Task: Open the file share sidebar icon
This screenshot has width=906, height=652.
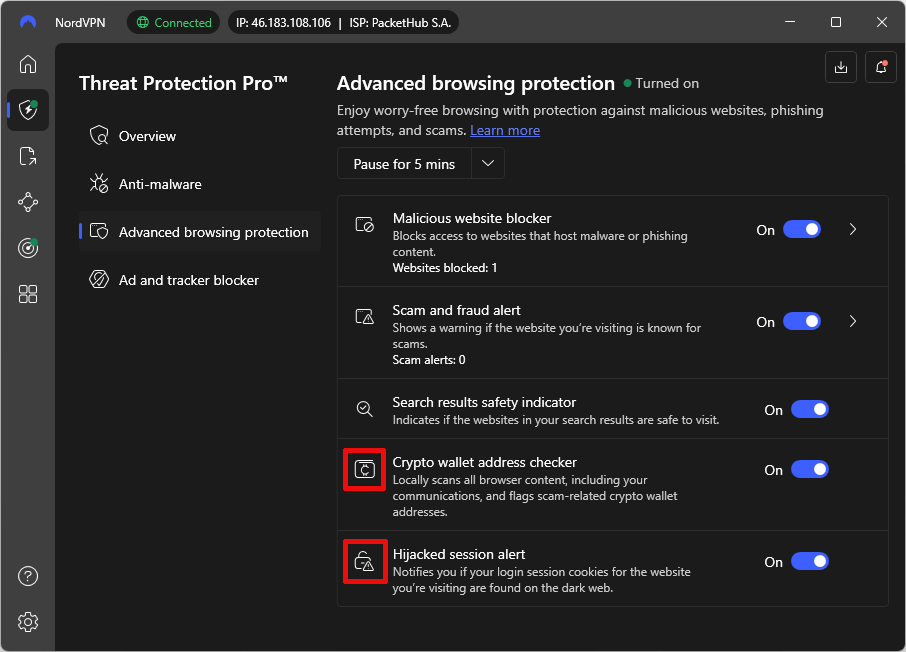Action: [x=28, y=156]
